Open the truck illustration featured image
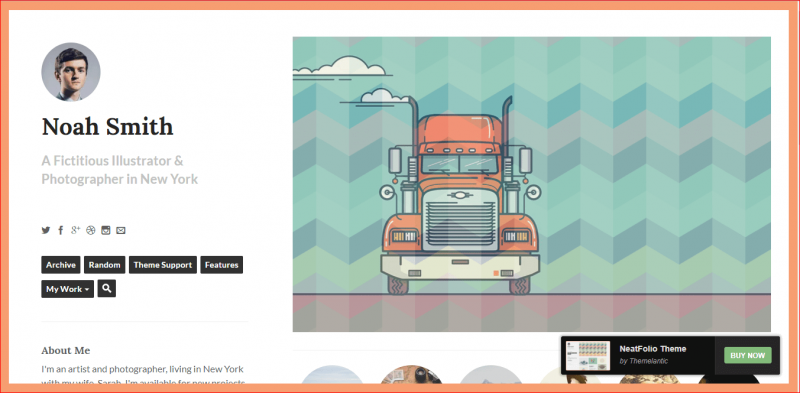This screenshot has height=393, width=800. 532,184
